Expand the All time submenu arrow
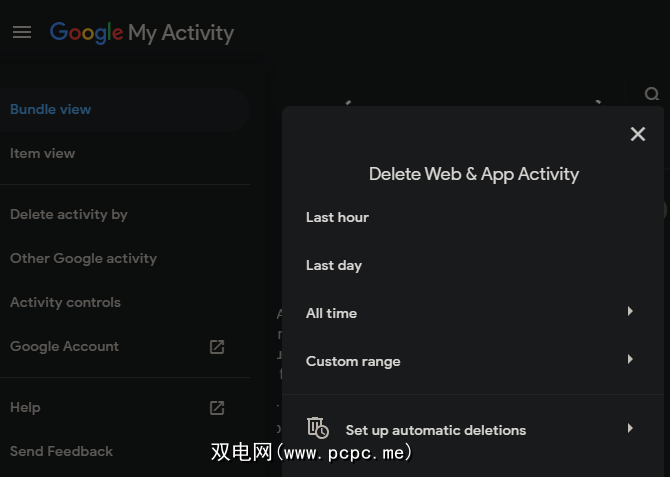Screen dimensions: 670x477 pos(630,312)
